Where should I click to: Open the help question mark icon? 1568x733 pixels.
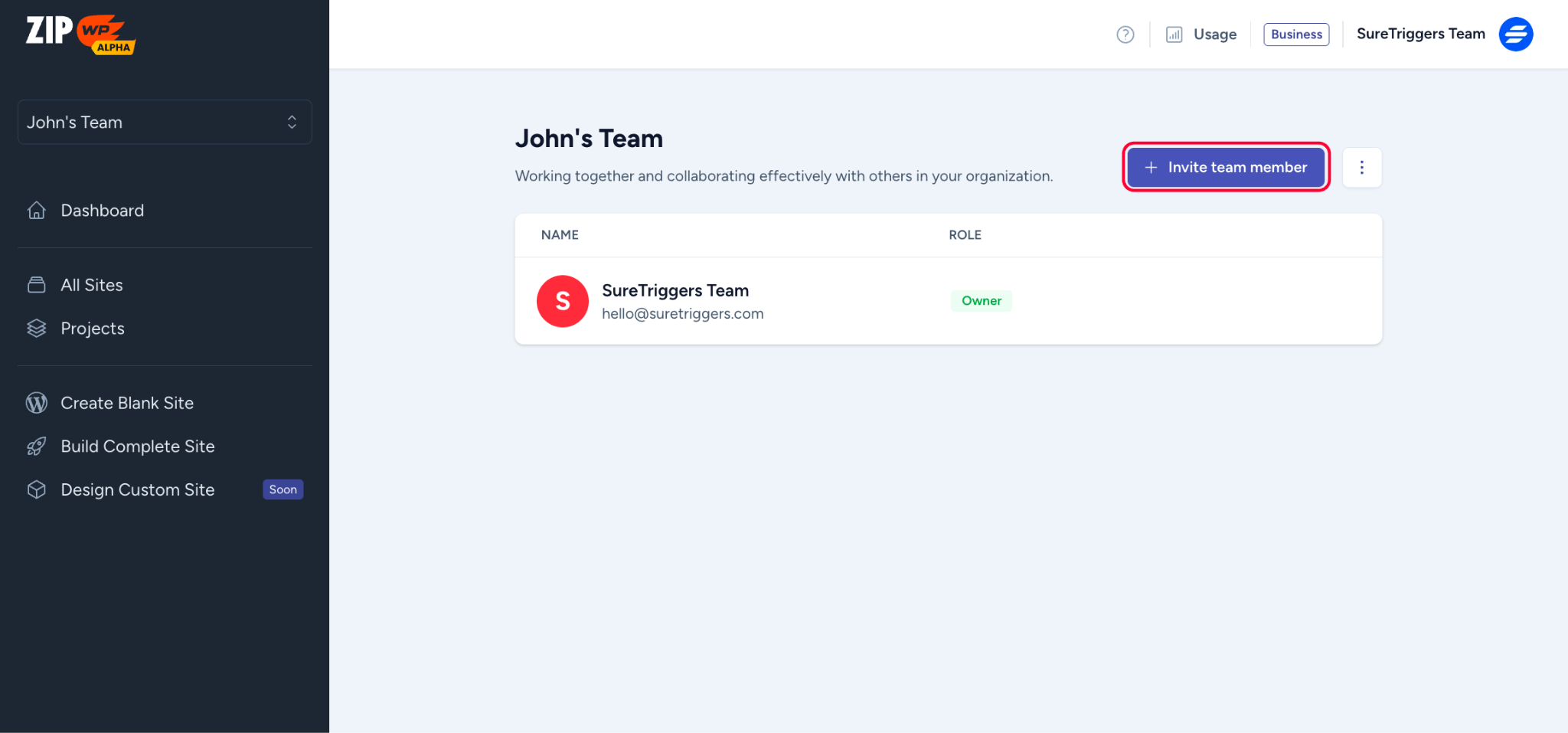(1125, 34)
